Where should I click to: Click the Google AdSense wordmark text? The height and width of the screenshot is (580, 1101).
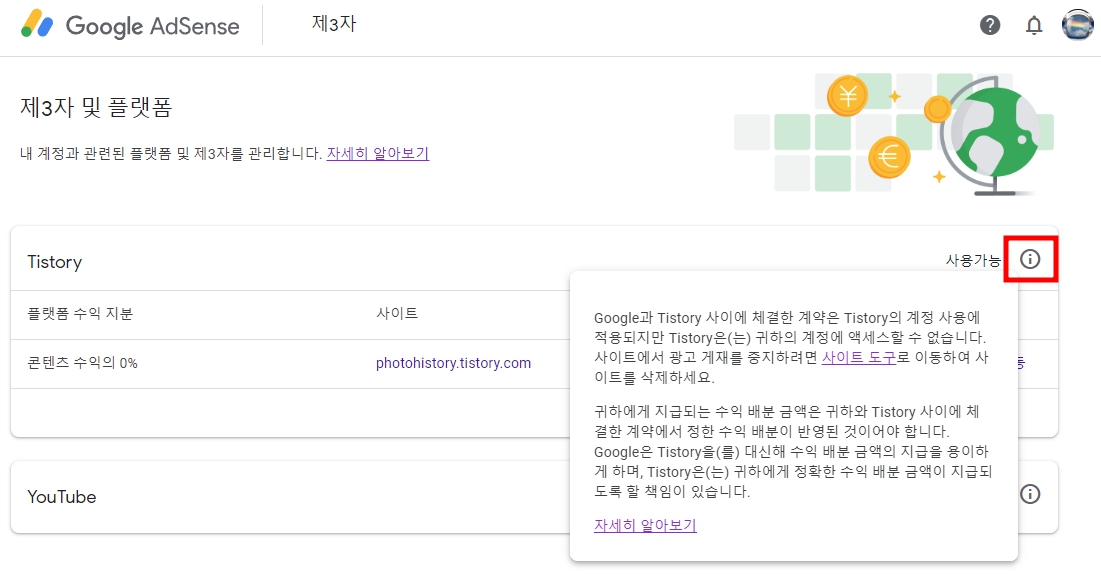[152, 26]
